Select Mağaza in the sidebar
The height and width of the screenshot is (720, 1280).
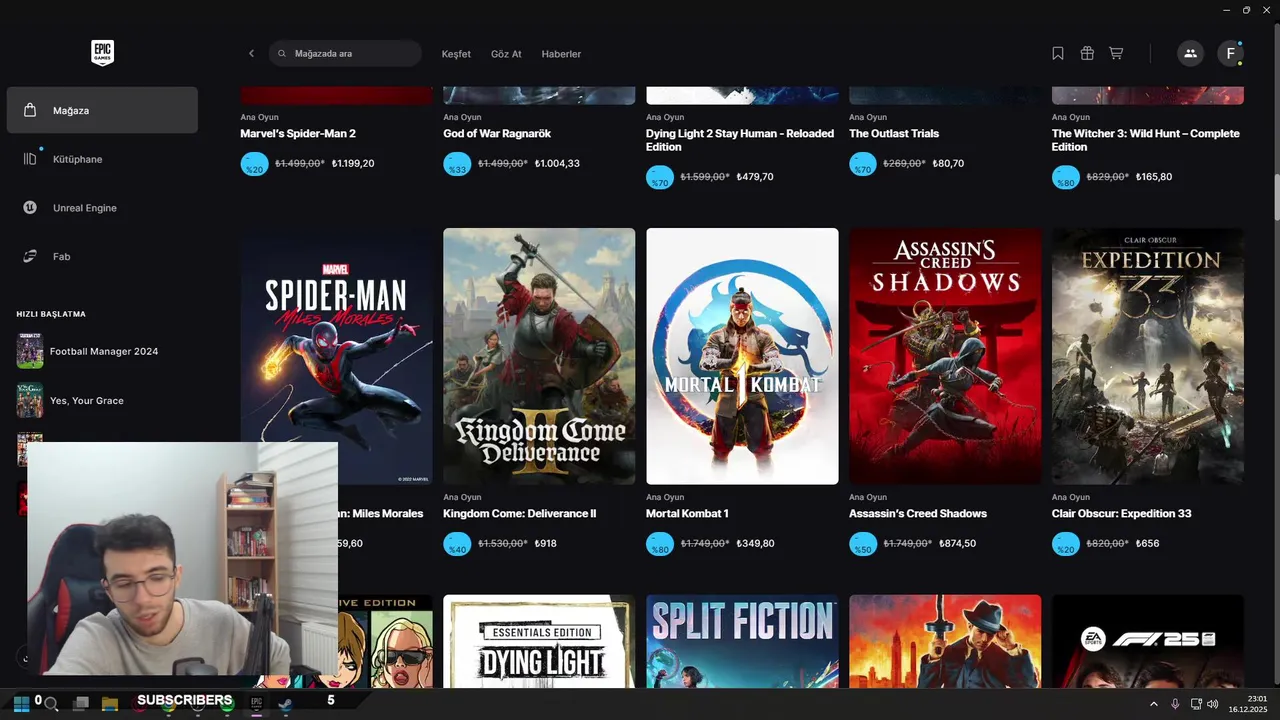(x=102, y=110)
